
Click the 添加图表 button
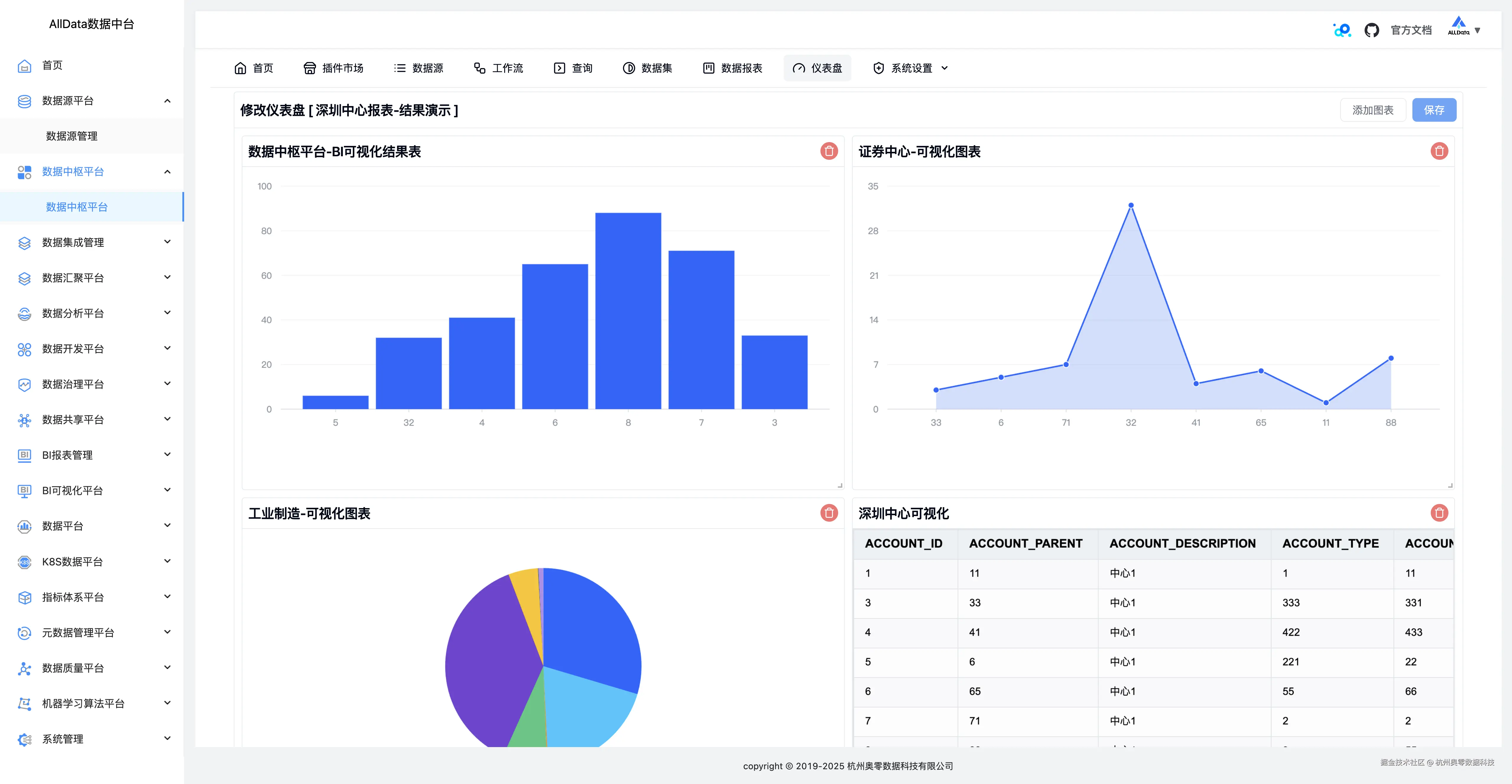1373,110
